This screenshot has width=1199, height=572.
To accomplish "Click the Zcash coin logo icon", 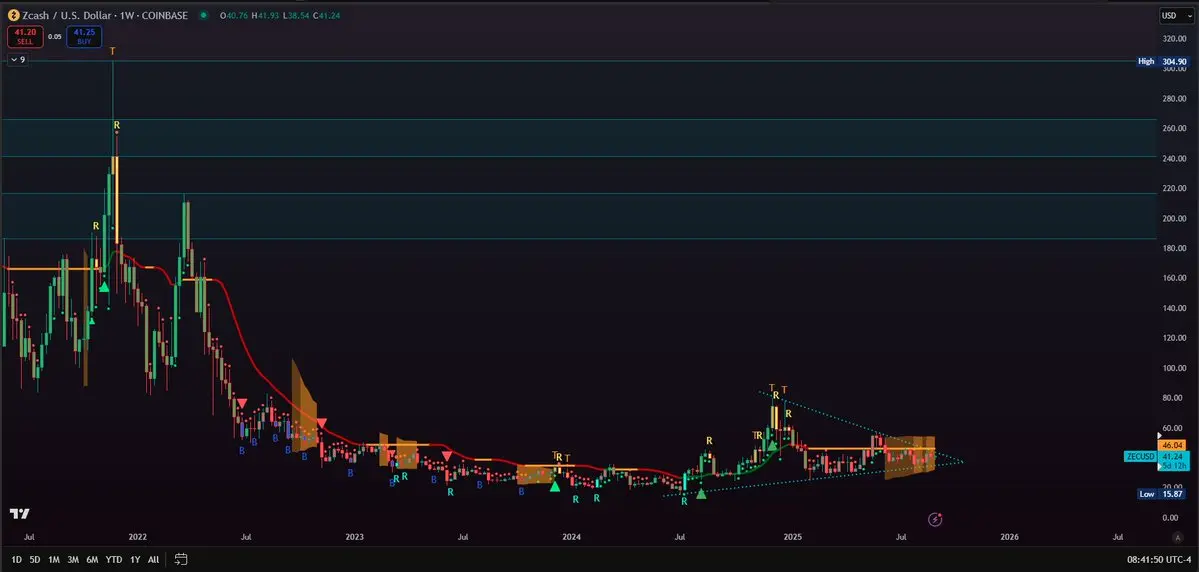I will [13, 15].
